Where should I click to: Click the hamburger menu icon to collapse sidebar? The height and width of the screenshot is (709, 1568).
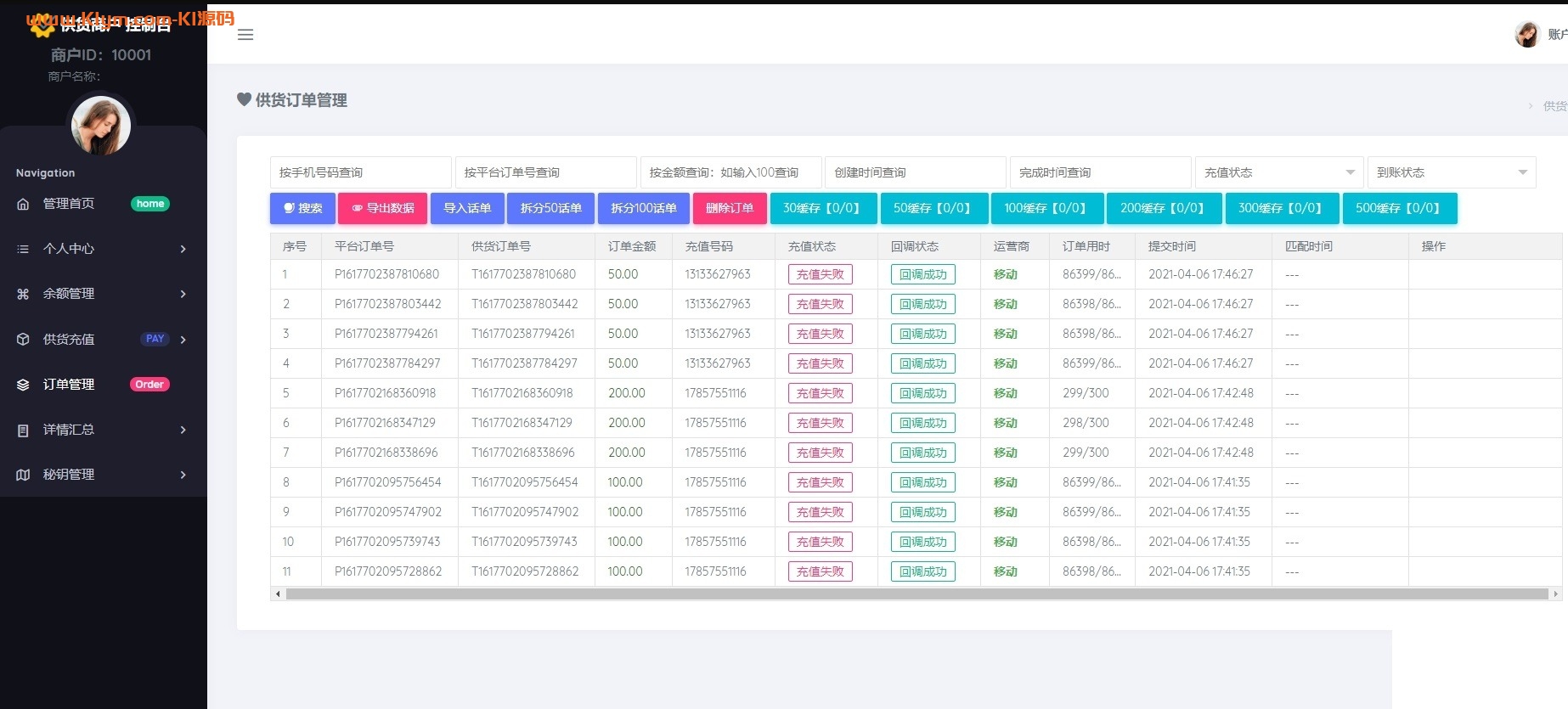click(x=245, y=35)
